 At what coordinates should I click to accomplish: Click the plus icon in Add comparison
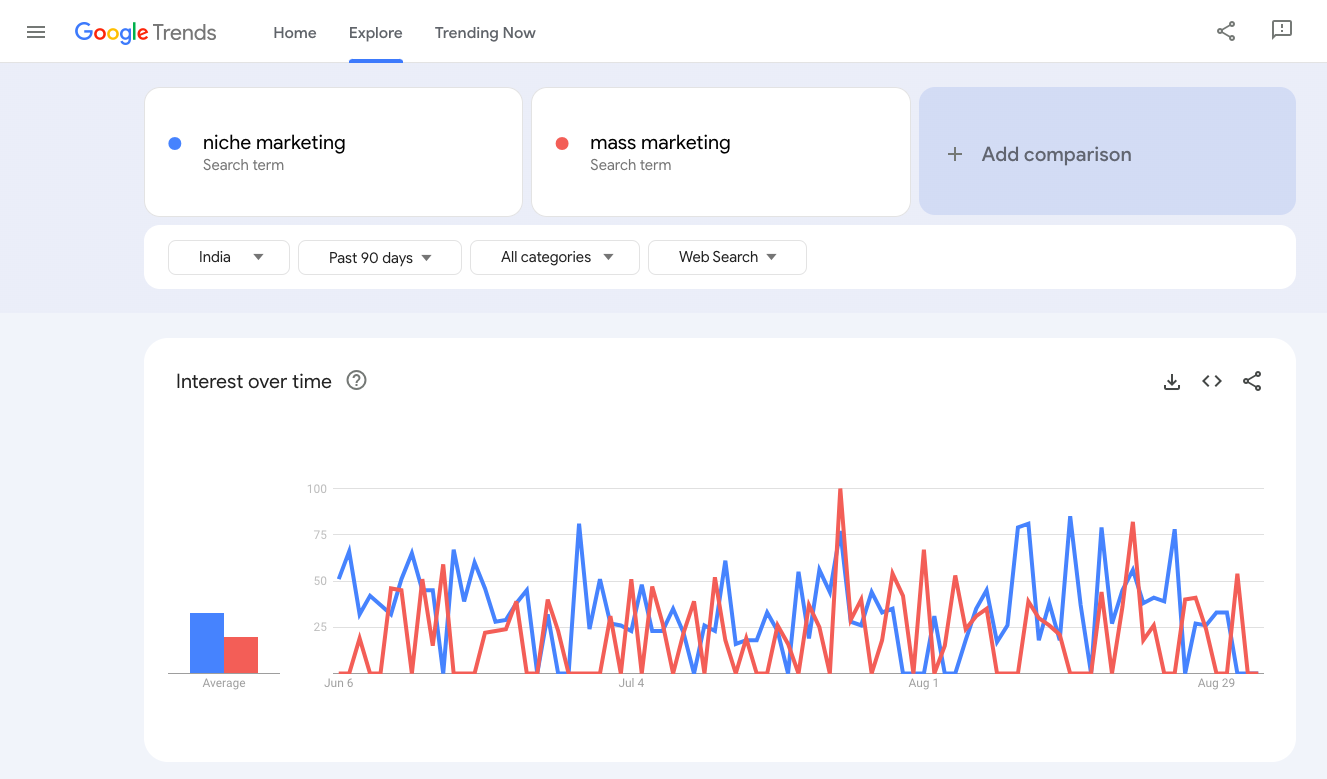click(955, 154)
